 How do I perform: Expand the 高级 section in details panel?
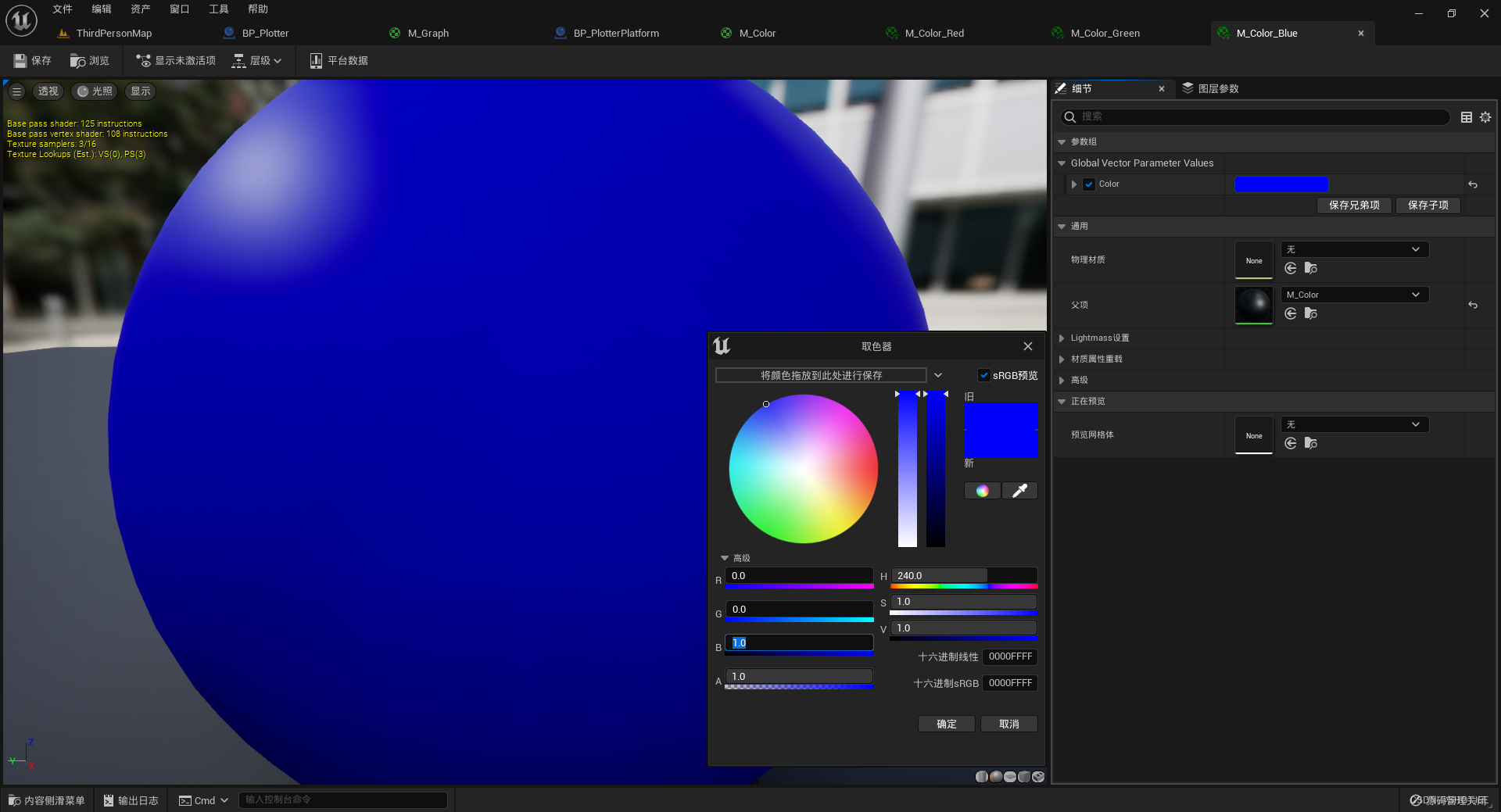[x=1062, y=381]
